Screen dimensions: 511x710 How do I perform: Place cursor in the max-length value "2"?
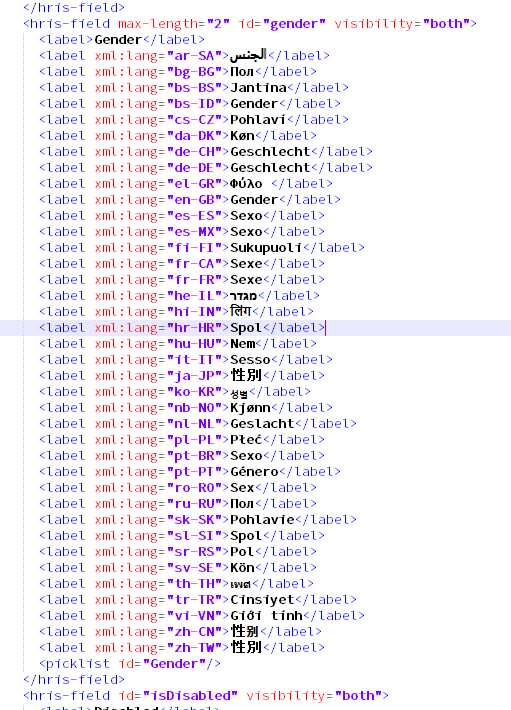[x=218, y=24]
